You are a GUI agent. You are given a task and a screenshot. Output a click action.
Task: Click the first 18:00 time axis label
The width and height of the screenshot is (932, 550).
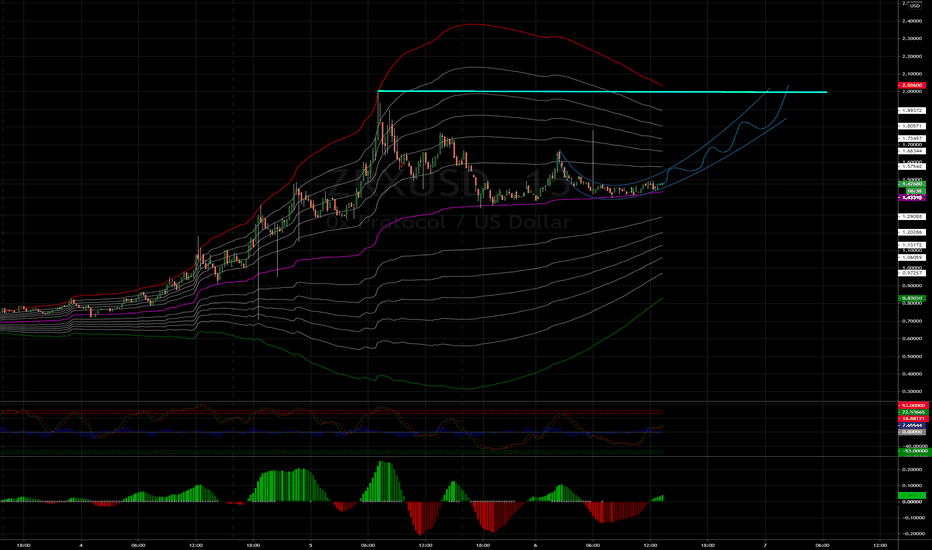(x=24, y=545)
